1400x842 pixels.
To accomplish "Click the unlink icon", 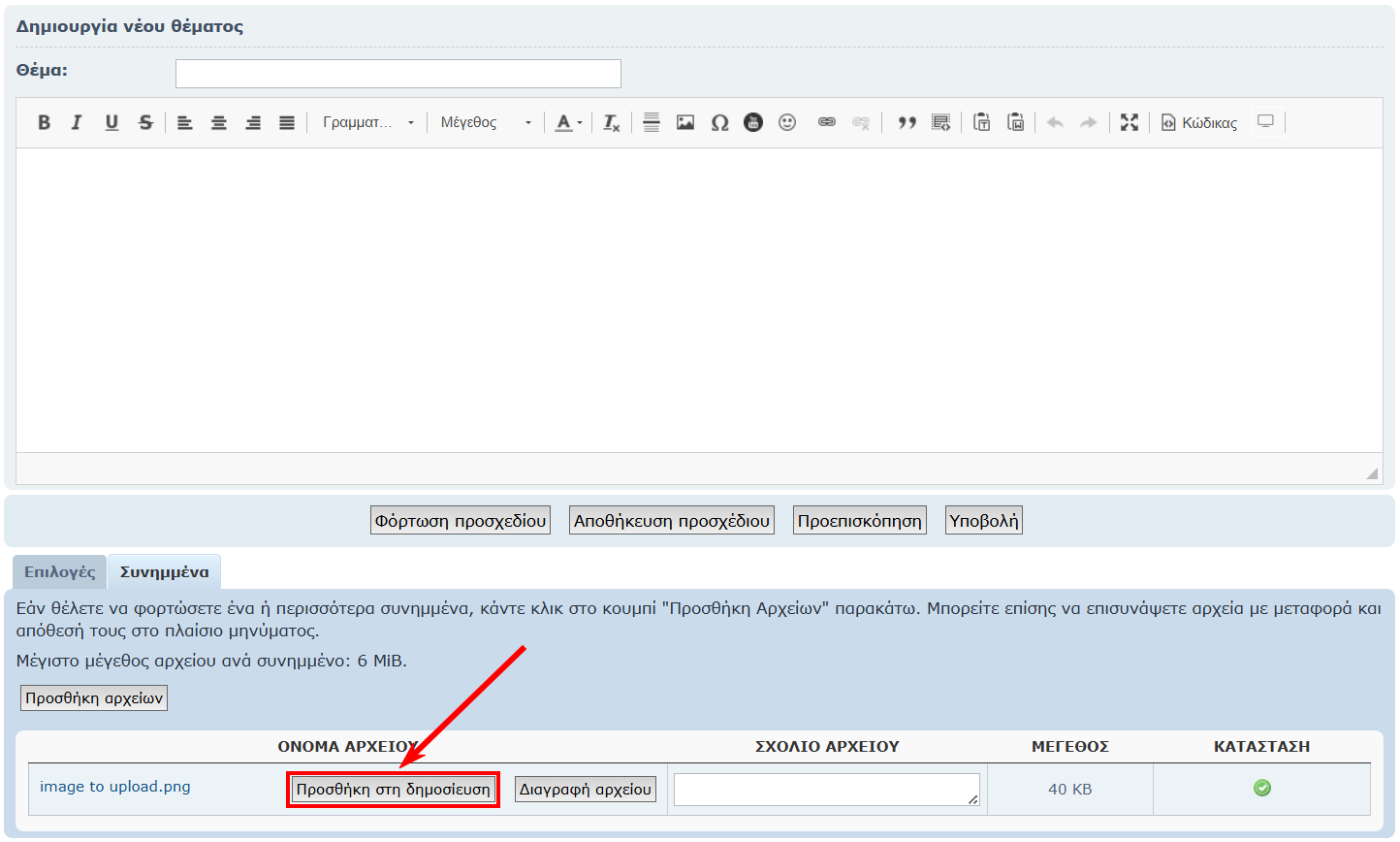I will tap(861, 122).
